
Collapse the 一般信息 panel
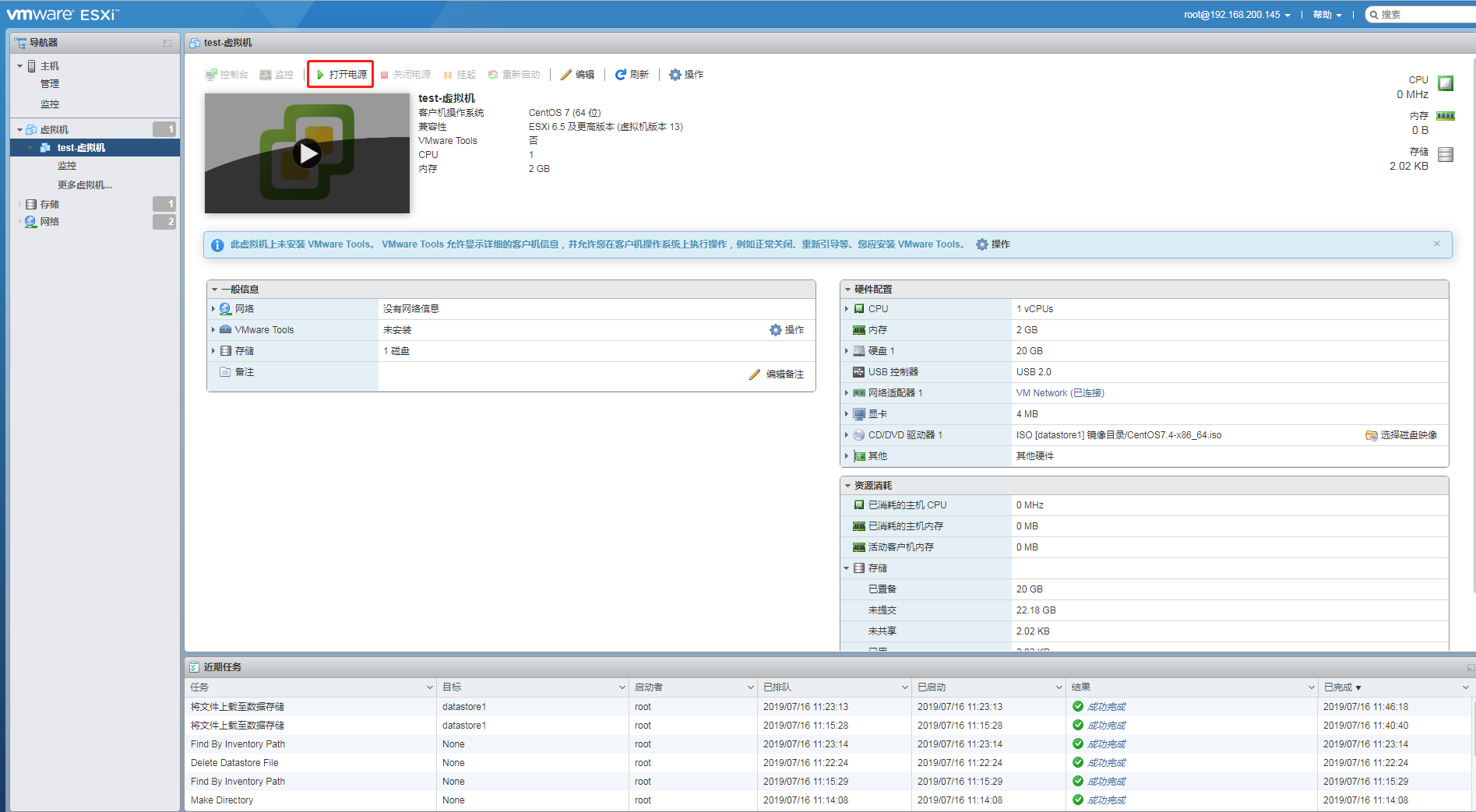click(215, 289)
